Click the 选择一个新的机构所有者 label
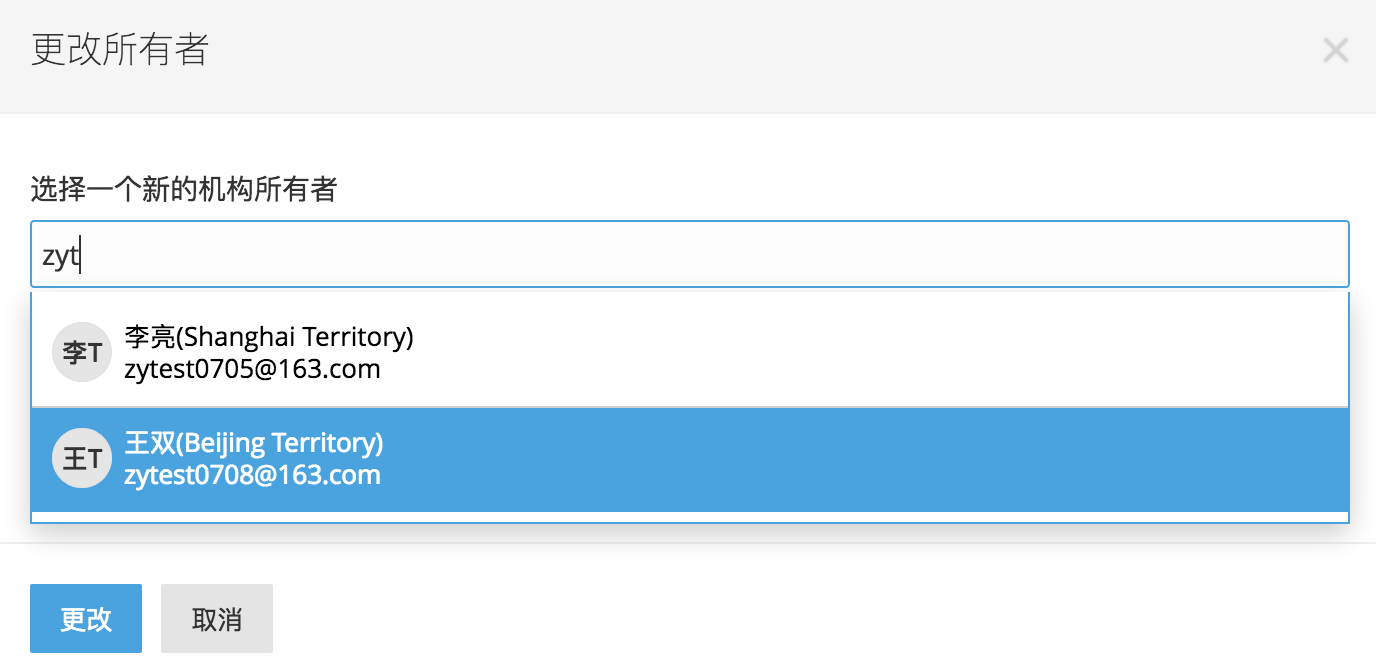Image resolution: width=1376 pixels, height=672 pixels. [184, 189]
